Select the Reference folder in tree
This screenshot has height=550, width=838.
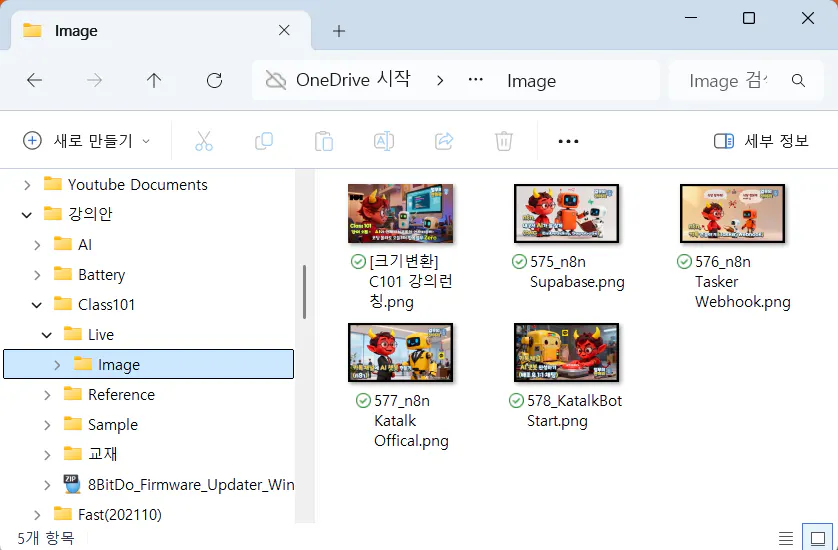coord(121,394)
